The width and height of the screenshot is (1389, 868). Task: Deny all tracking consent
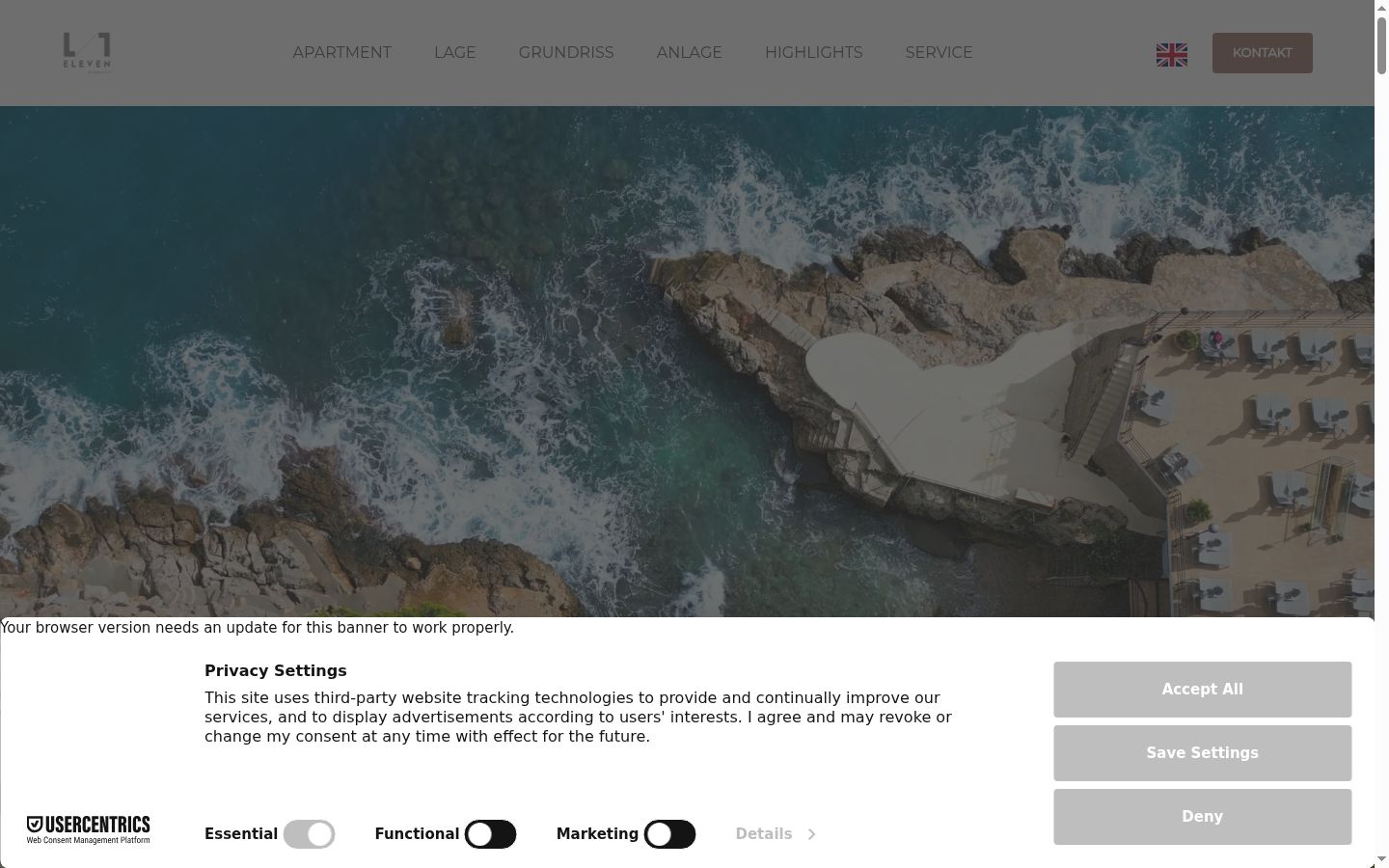pyautogui.click(x=1203, y=817)
